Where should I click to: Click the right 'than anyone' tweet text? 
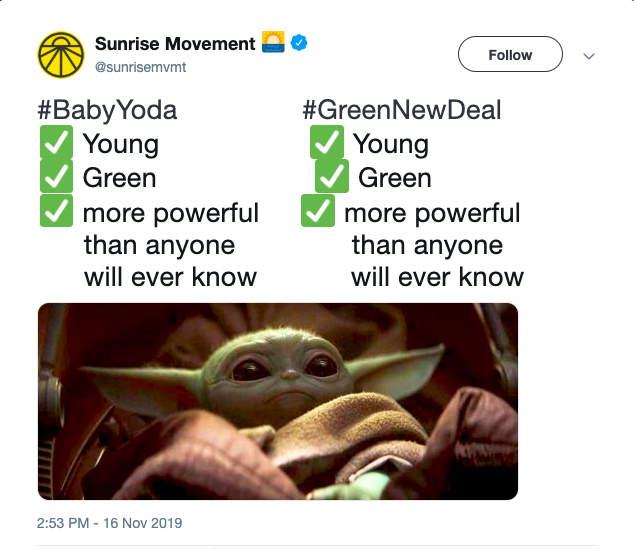point(427,245)
